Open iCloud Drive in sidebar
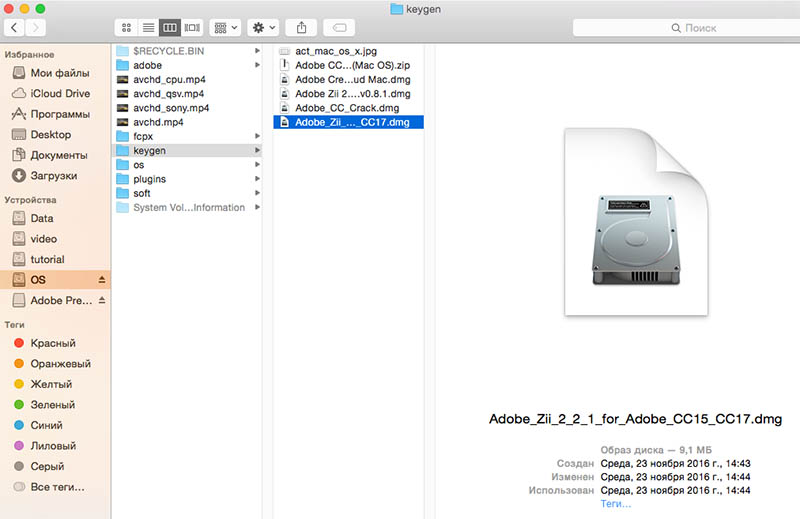 coord(55,93)
